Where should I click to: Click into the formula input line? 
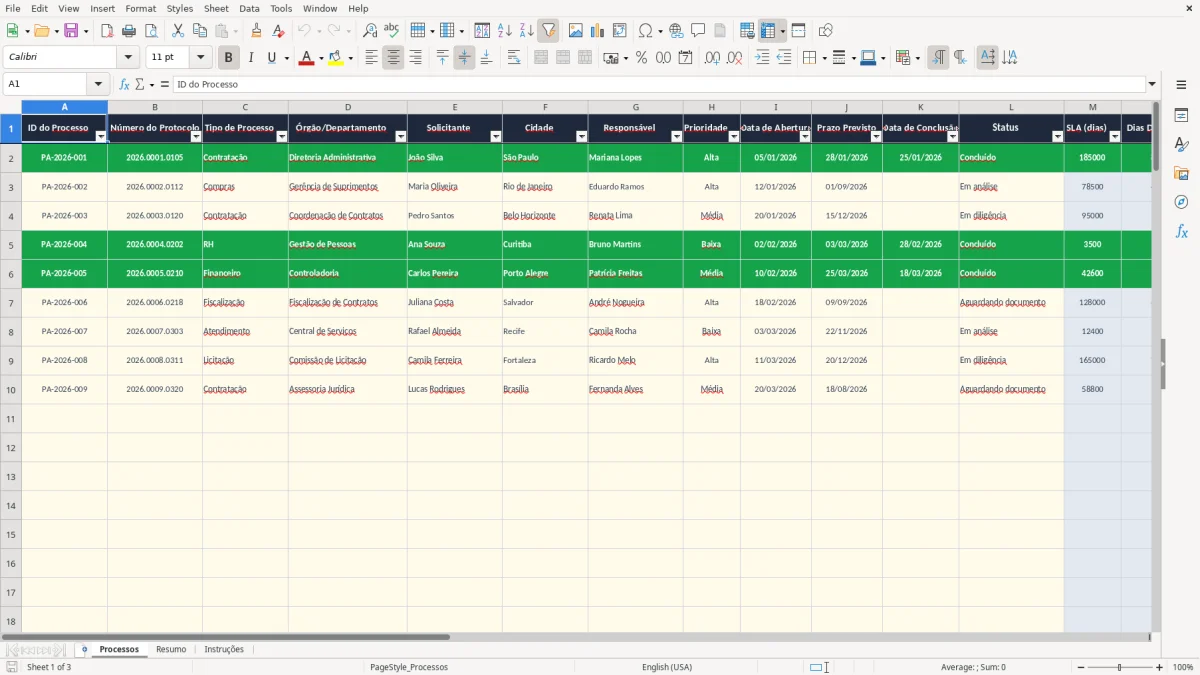point(658,85)
